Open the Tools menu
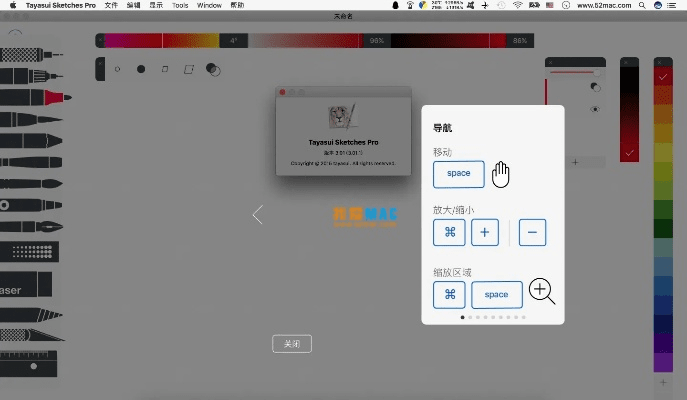The height and width of the screenshot is (400, 687). click(x=180, y=5)
